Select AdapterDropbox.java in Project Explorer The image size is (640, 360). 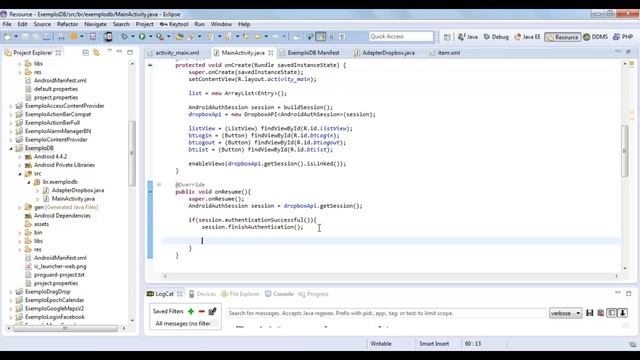point(78,190)
